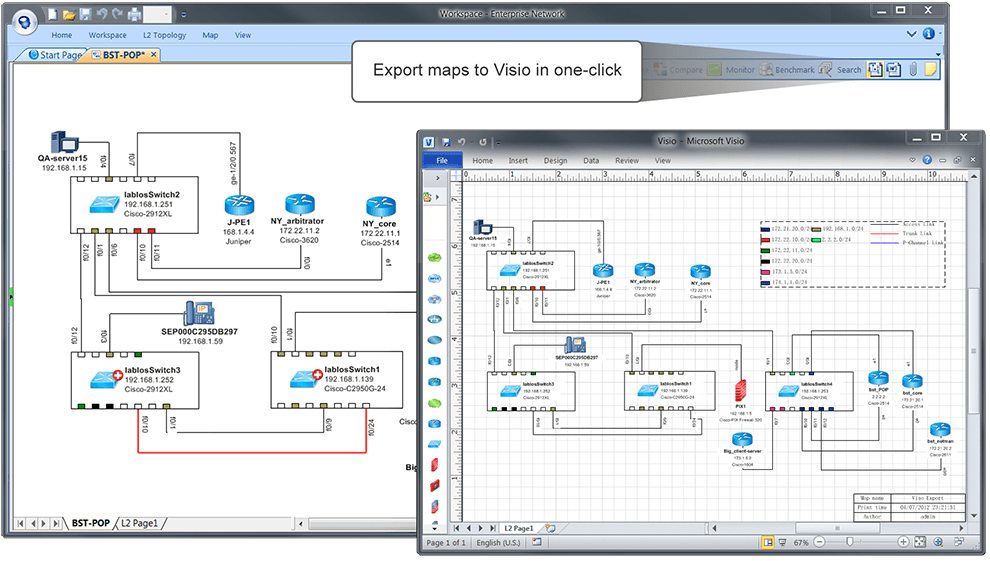Open the Visio File tab
Screen dimensions: 990x561
coord(442,161)
